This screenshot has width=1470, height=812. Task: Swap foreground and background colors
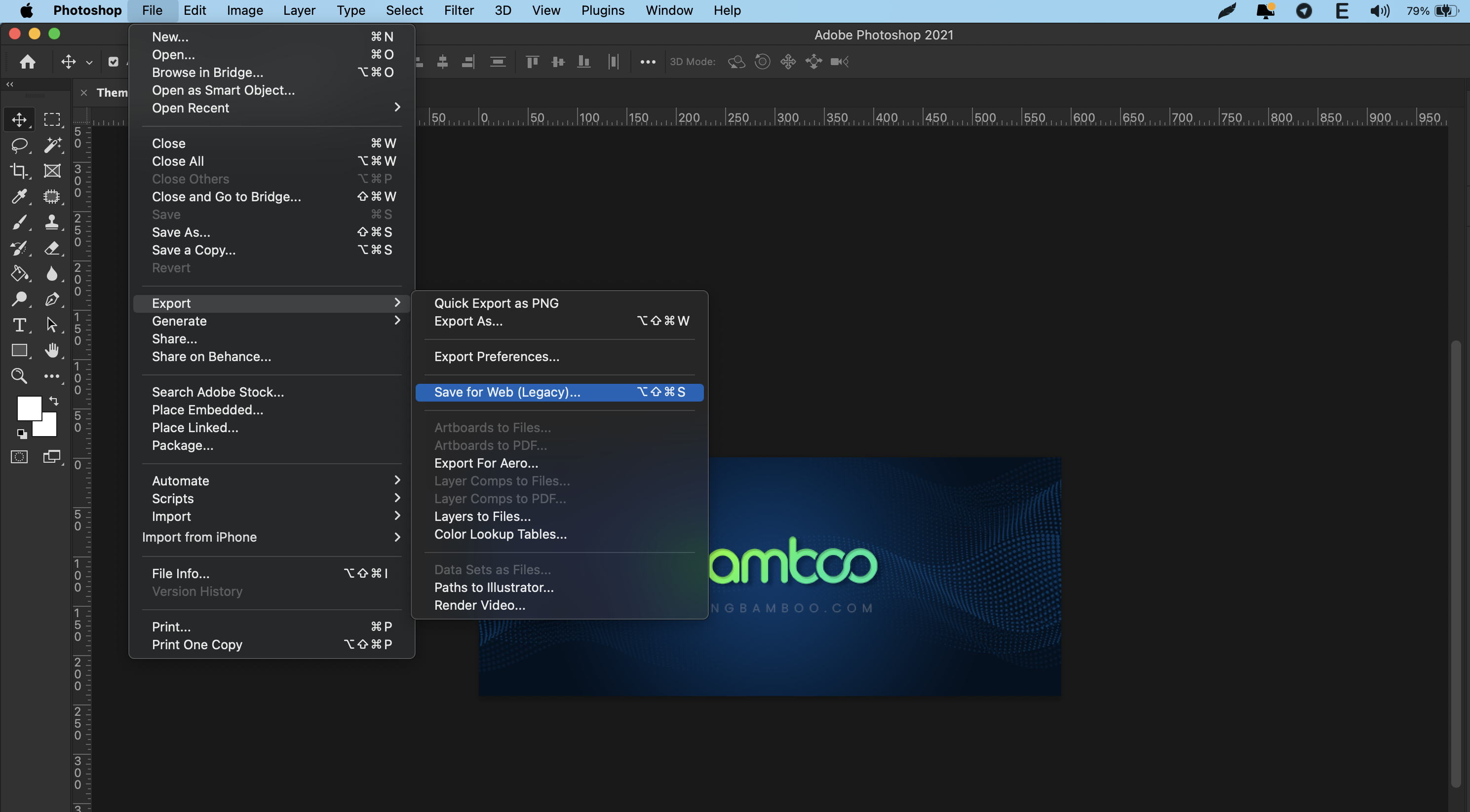[x=54, y=400]
